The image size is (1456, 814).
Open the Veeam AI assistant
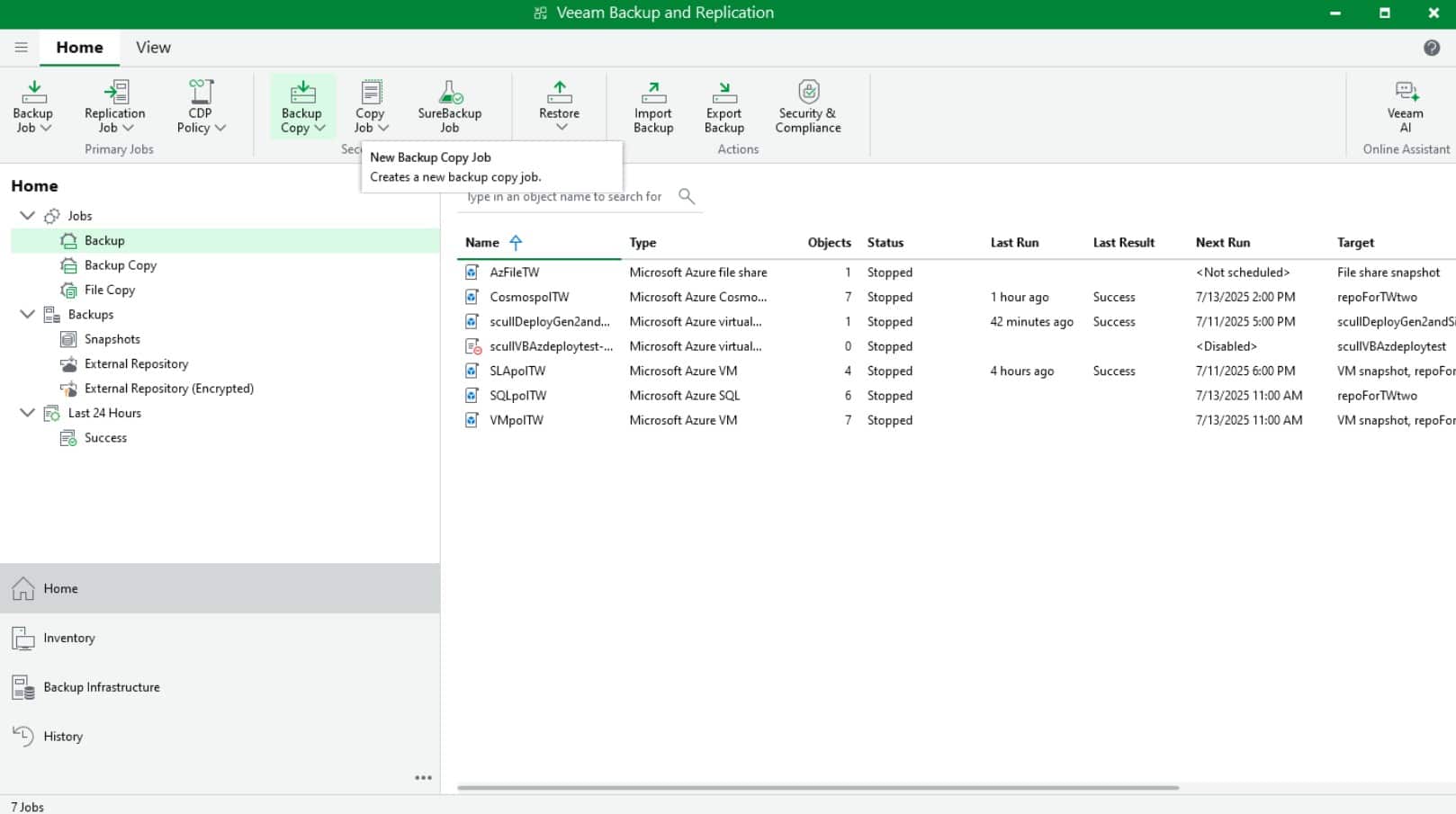pyautogui.click(x=1405, y=106)
